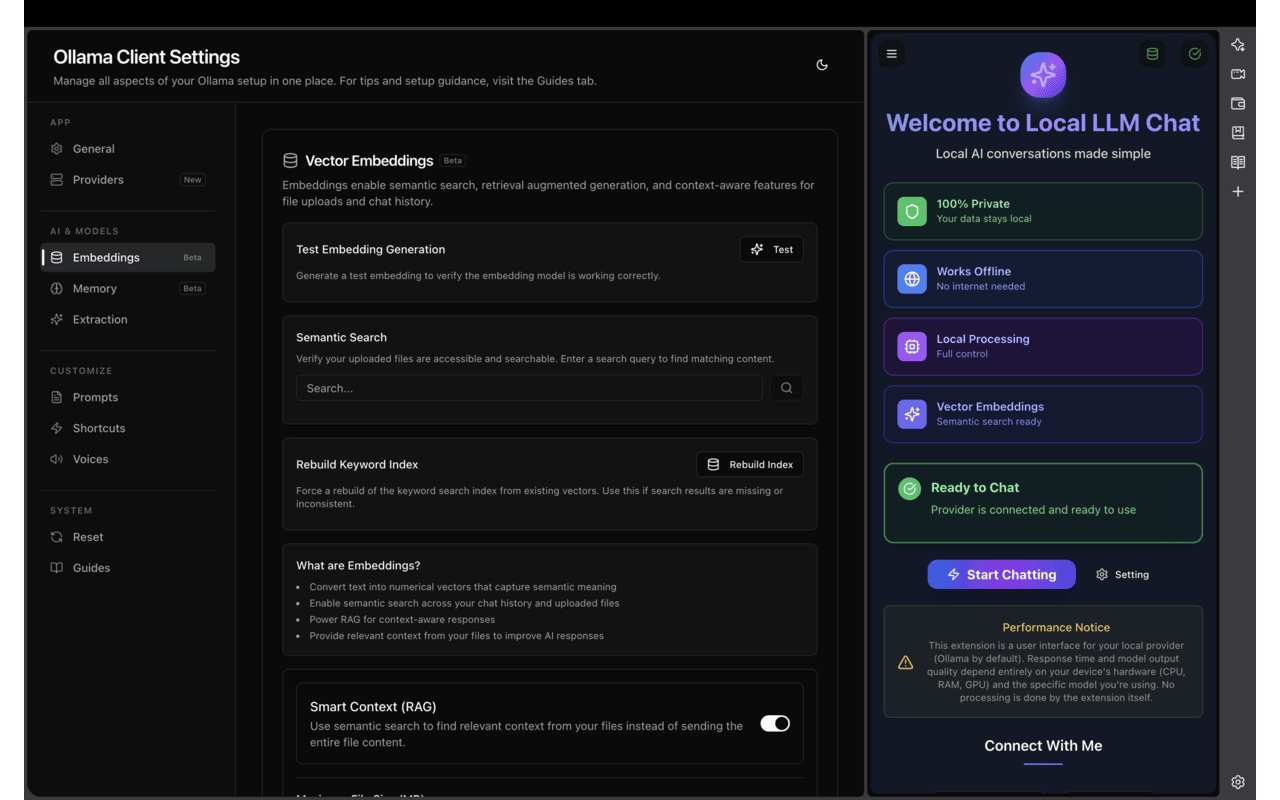Click the "Rebuild Keyword Index" heading

(x=357, y=465)
